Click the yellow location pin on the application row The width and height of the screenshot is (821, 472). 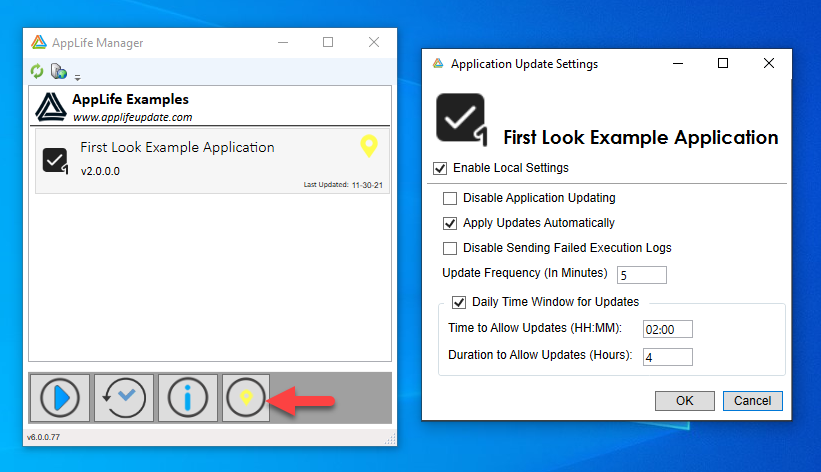pos(369,146)
